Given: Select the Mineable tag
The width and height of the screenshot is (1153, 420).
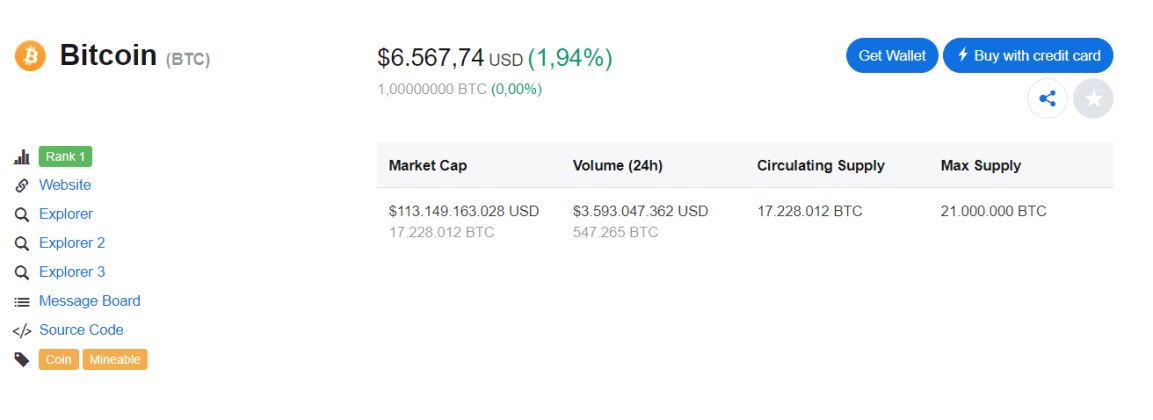Looking at the screenshot, I should [115, 360].
